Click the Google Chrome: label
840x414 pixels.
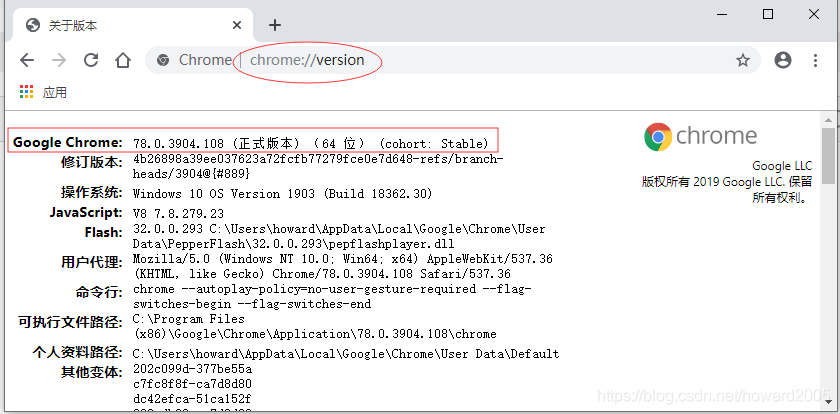[68, 142]
